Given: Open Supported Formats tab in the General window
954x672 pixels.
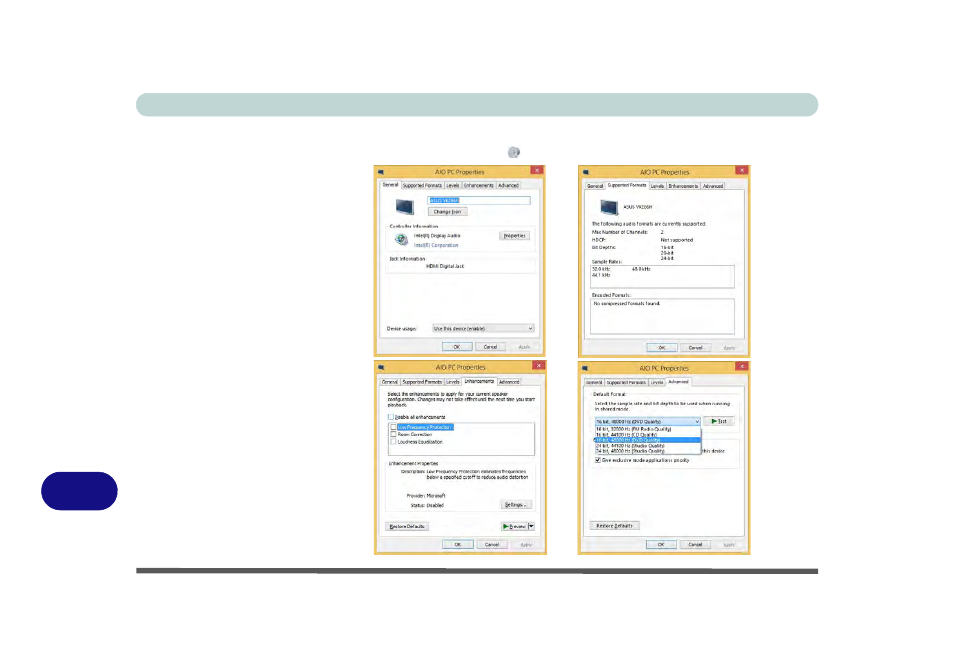Looking at the screenshot, I should [x=422, y=185].
